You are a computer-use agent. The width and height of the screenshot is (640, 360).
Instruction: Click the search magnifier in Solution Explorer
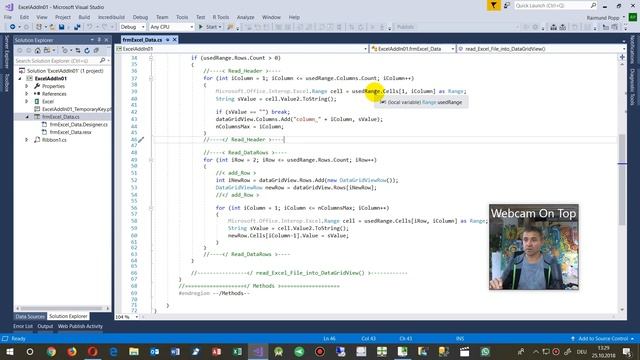pyautogui.click(x=102, y=61)
